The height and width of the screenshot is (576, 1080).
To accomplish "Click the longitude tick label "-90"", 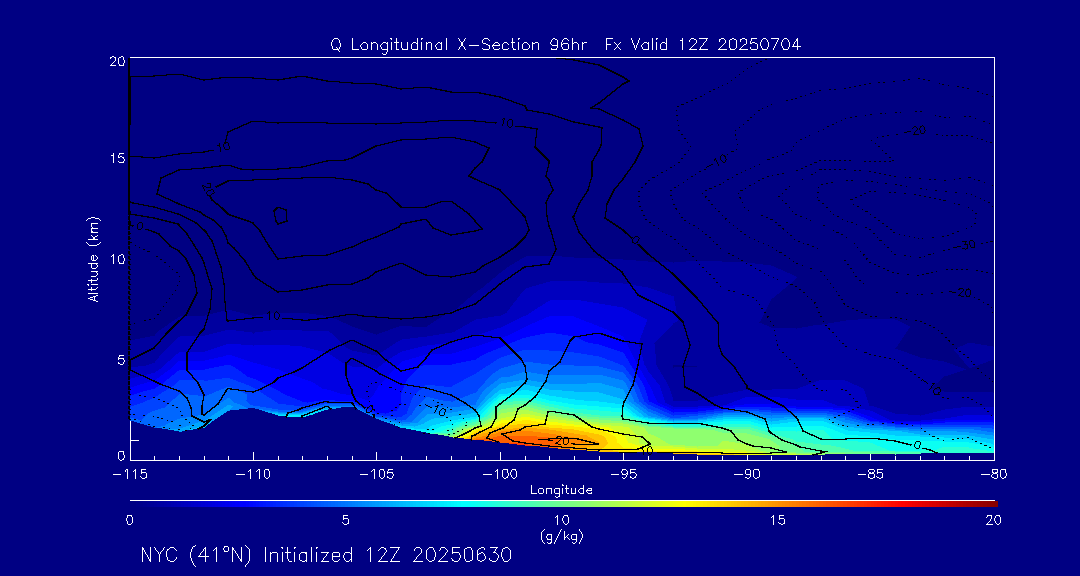I will (747, 475).
